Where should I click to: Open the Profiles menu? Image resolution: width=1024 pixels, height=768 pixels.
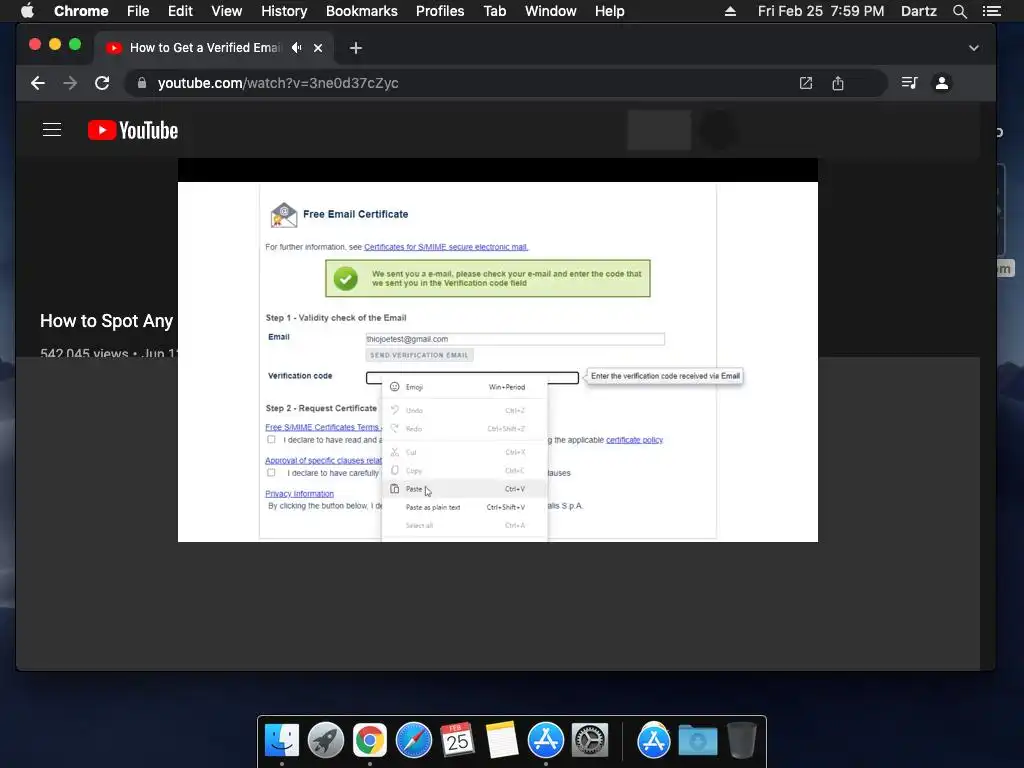tap(440, 11)
